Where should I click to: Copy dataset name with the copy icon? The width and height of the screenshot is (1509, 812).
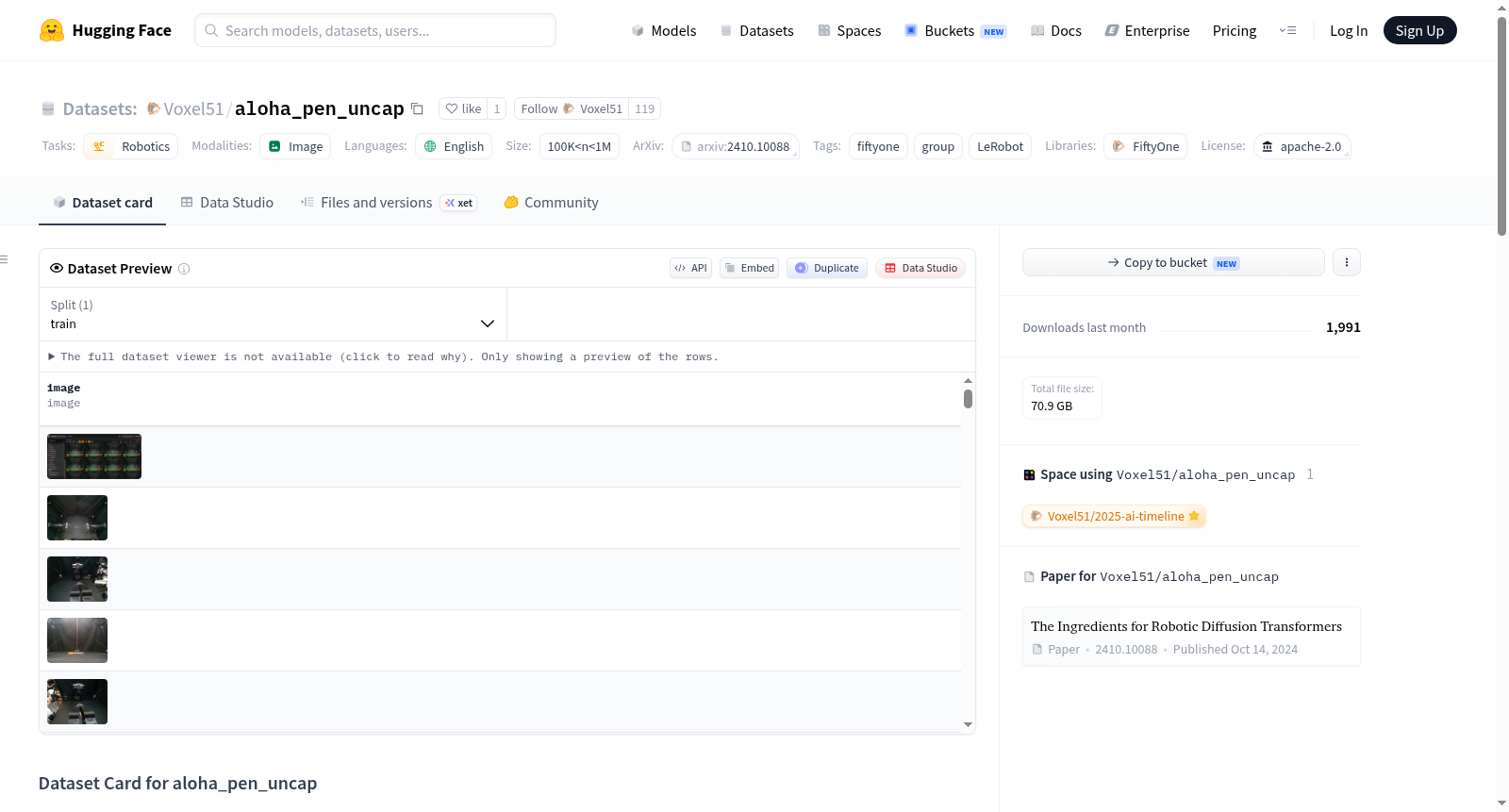pos(417,108)
